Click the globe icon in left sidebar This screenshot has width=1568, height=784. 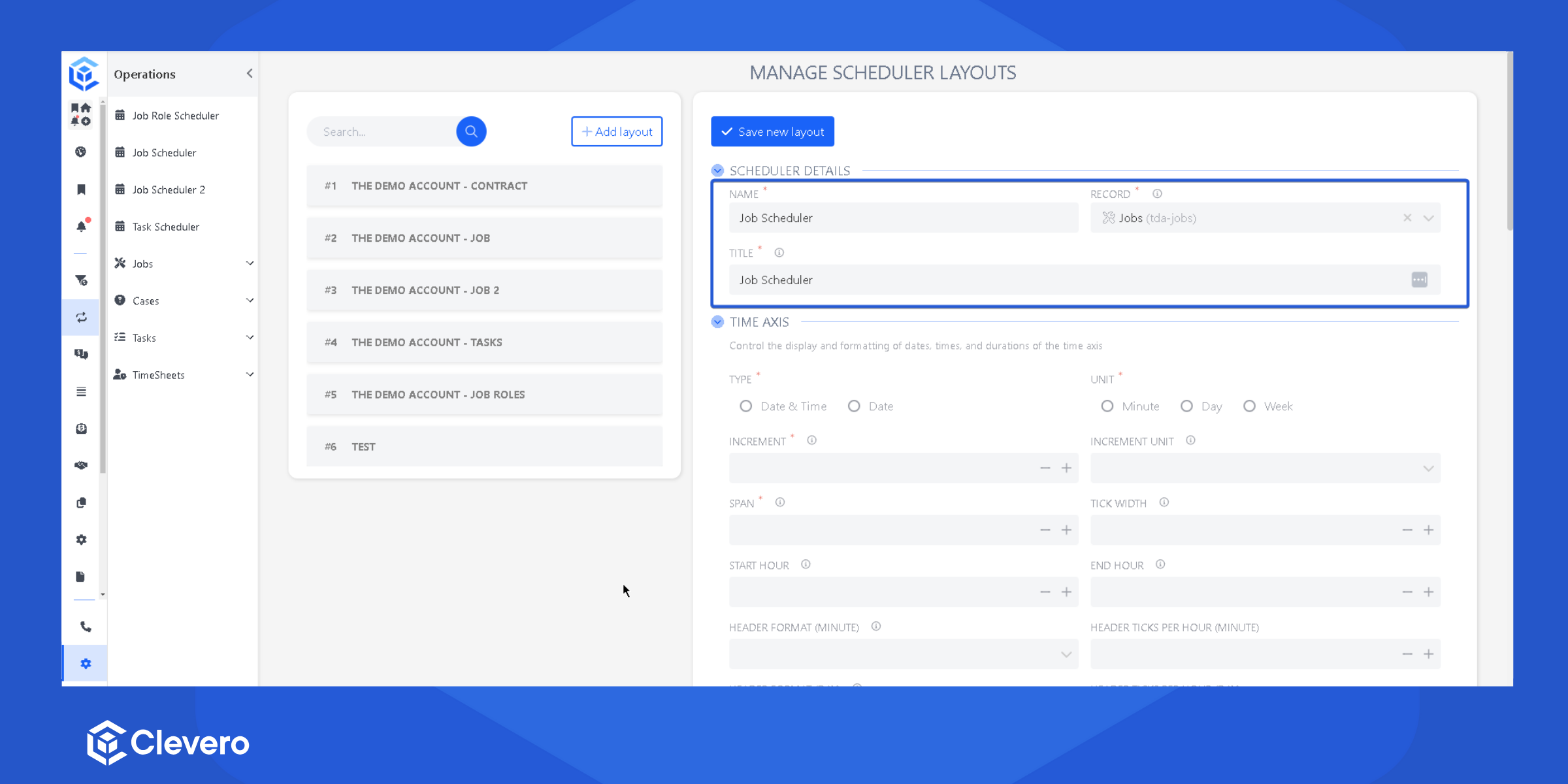coord(81,152)
